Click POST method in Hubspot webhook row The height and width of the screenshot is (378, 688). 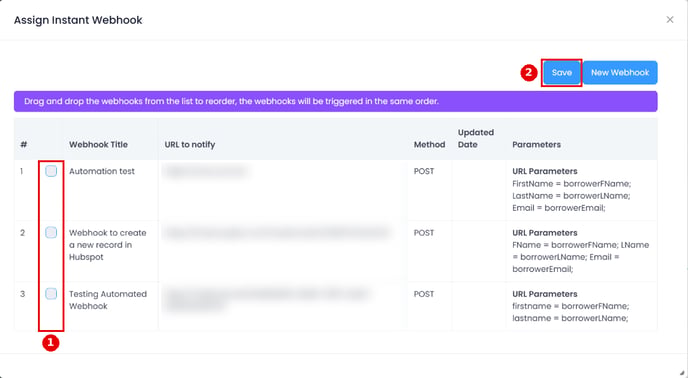[x=424, y=233]
